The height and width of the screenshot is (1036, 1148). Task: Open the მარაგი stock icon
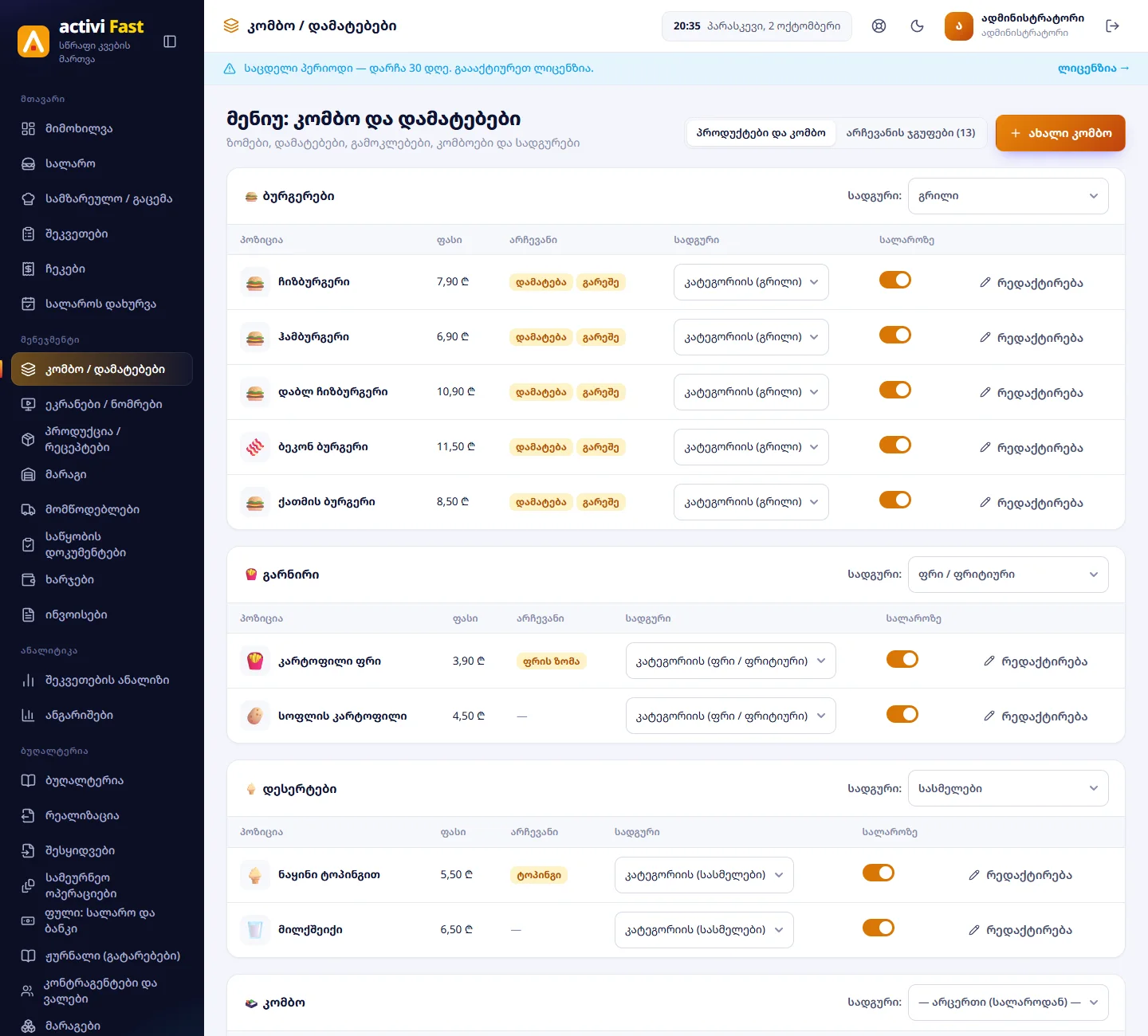28,475
